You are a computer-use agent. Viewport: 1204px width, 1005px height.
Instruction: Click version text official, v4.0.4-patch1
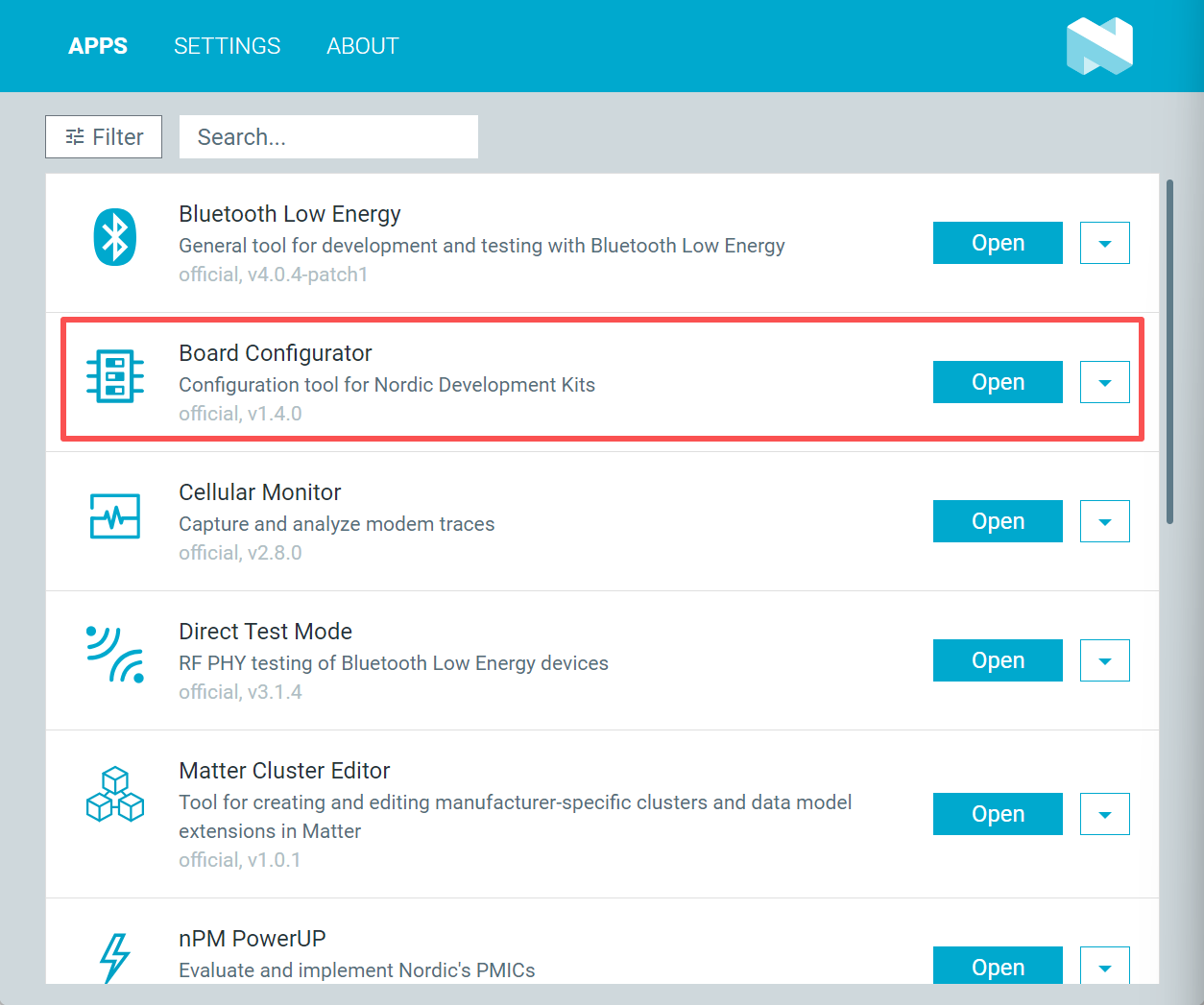click(x=274, y=275)
